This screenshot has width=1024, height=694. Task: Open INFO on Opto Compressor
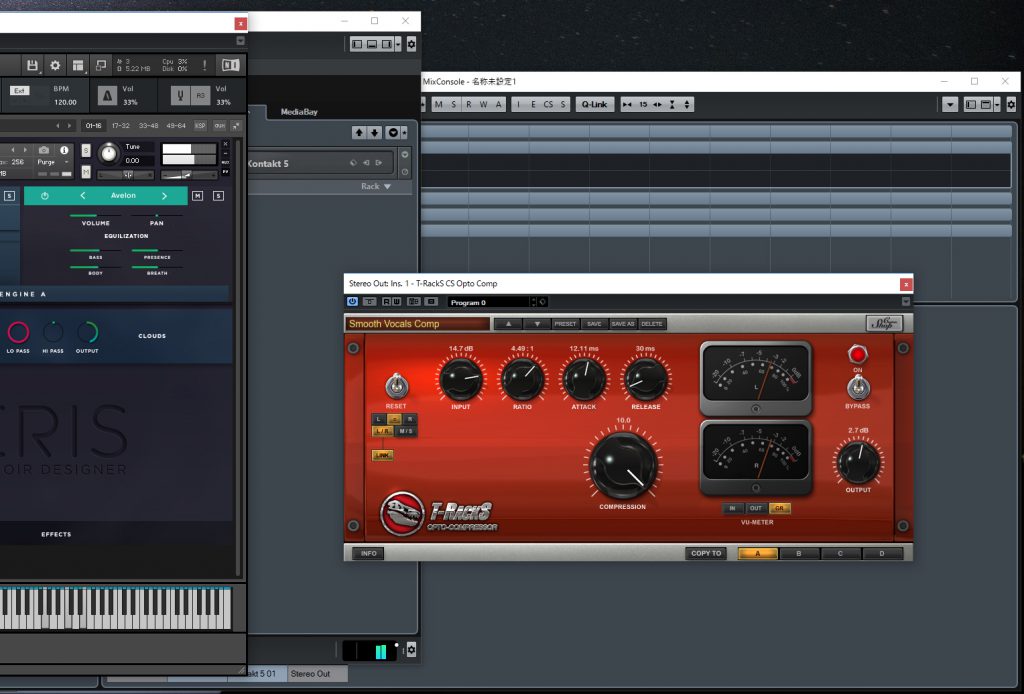click(x=368, y=554)
